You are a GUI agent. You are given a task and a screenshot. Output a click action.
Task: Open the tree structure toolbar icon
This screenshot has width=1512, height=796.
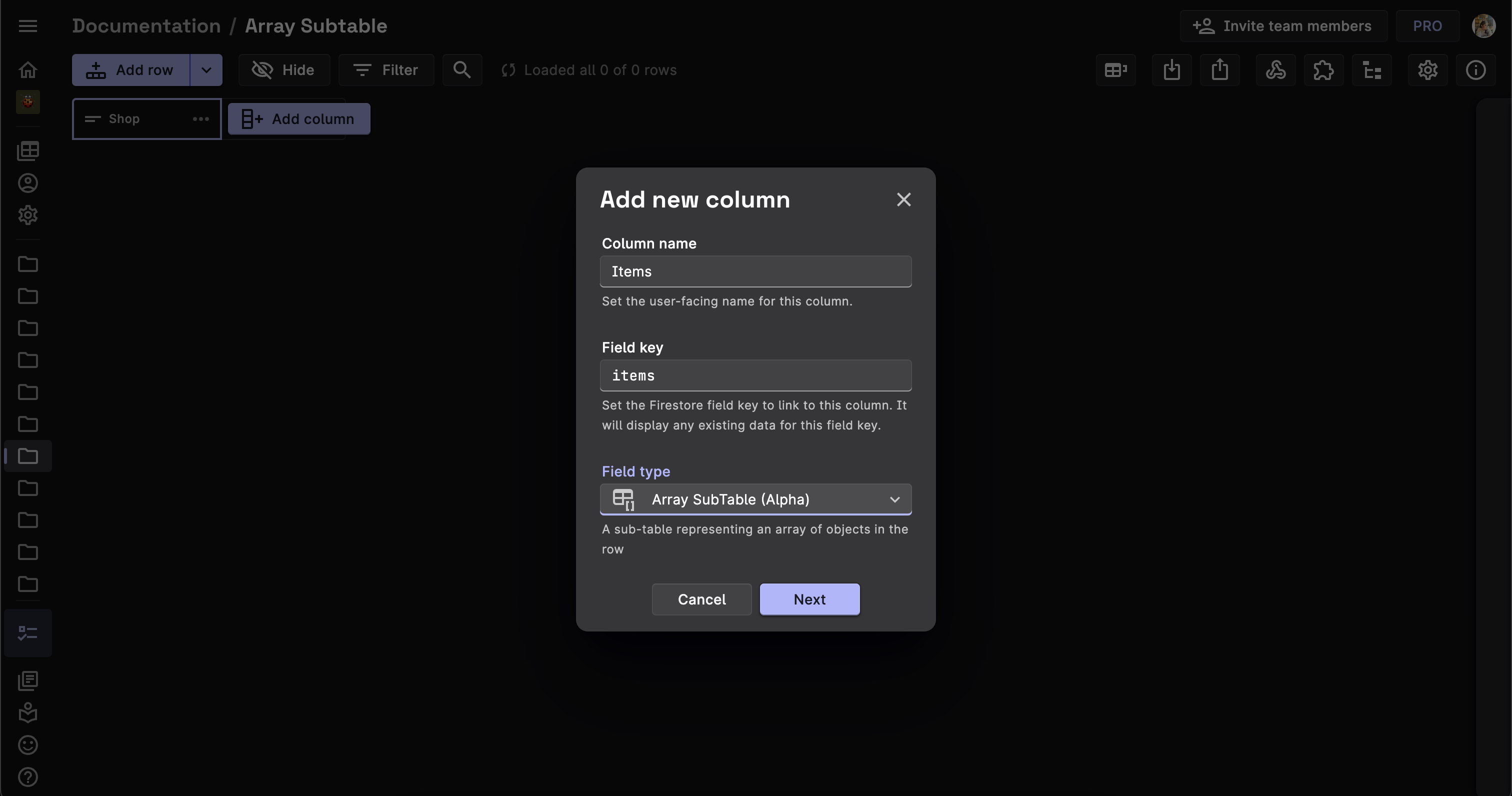1371,70
